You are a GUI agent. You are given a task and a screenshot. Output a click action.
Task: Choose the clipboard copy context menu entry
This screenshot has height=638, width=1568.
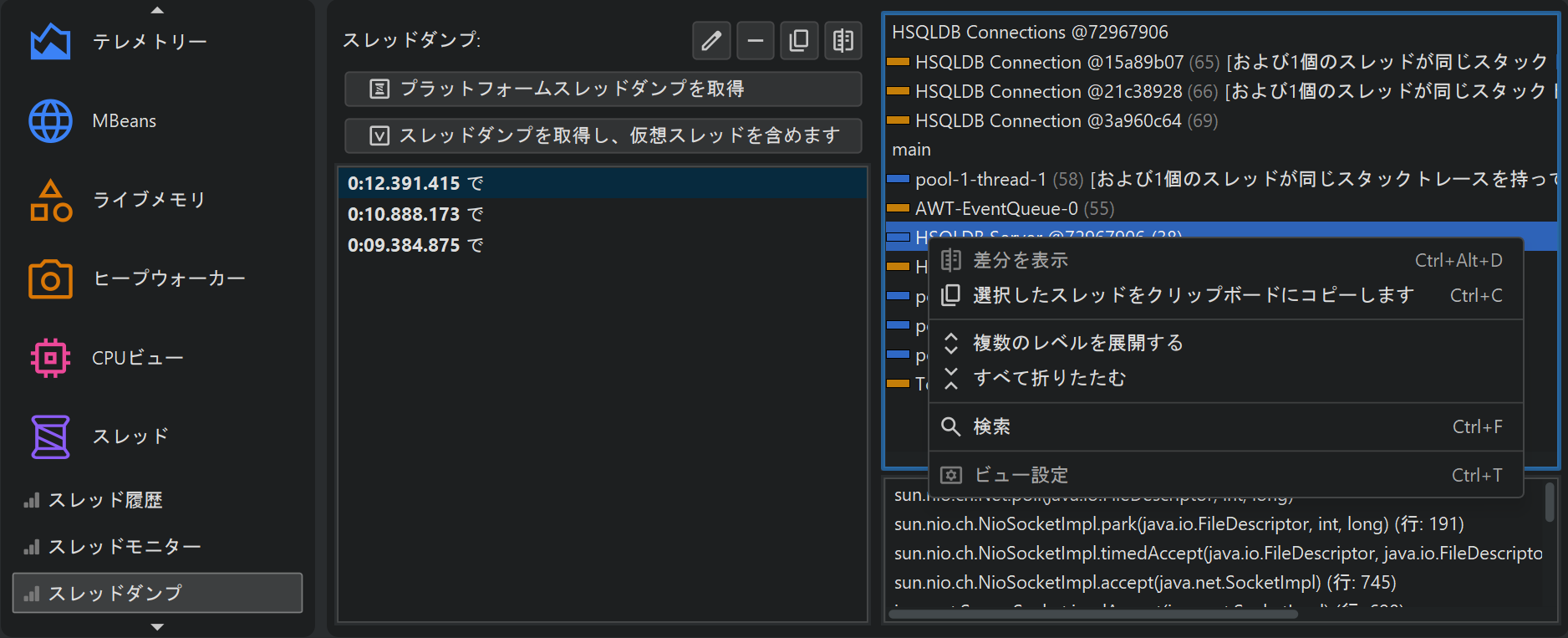1193,295
